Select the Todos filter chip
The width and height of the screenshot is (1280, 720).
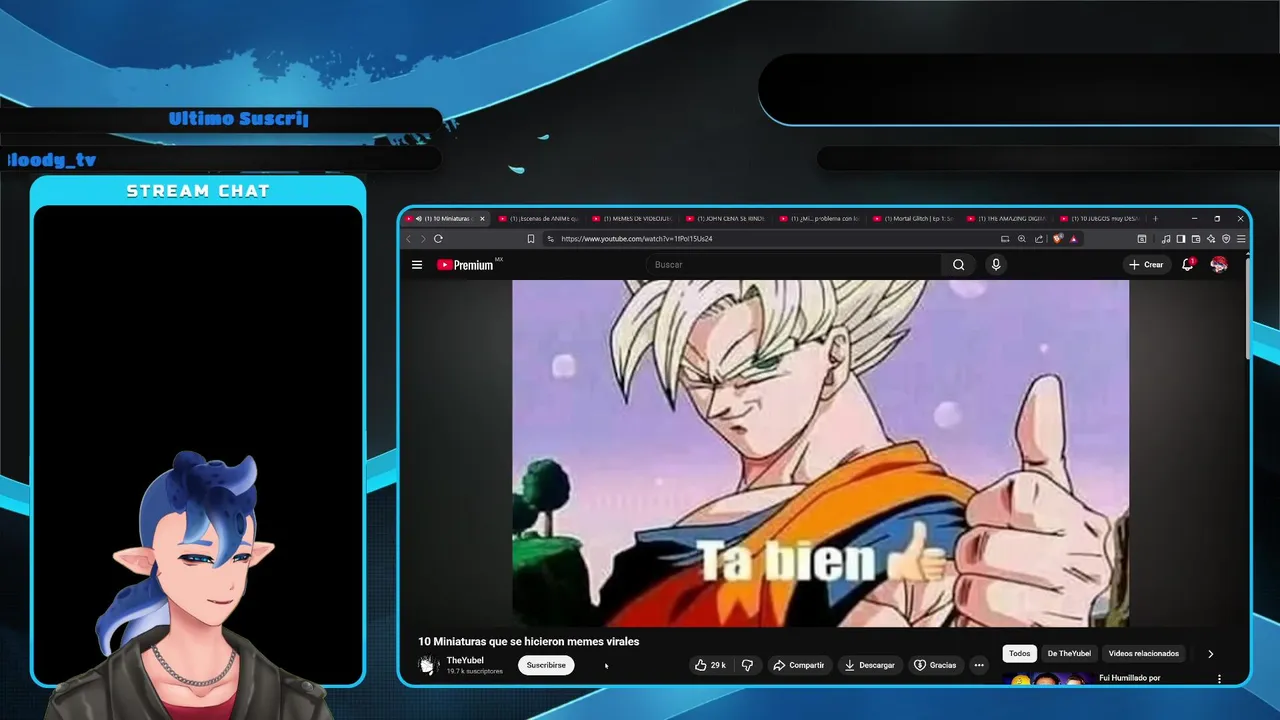tap(1019, 654)
